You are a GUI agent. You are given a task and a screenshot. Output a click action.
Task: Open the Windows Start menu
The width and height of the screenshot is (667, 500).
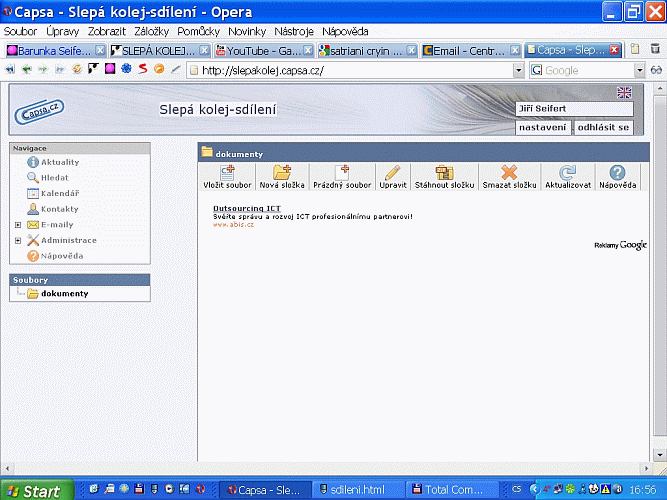[x=36, y=490]
